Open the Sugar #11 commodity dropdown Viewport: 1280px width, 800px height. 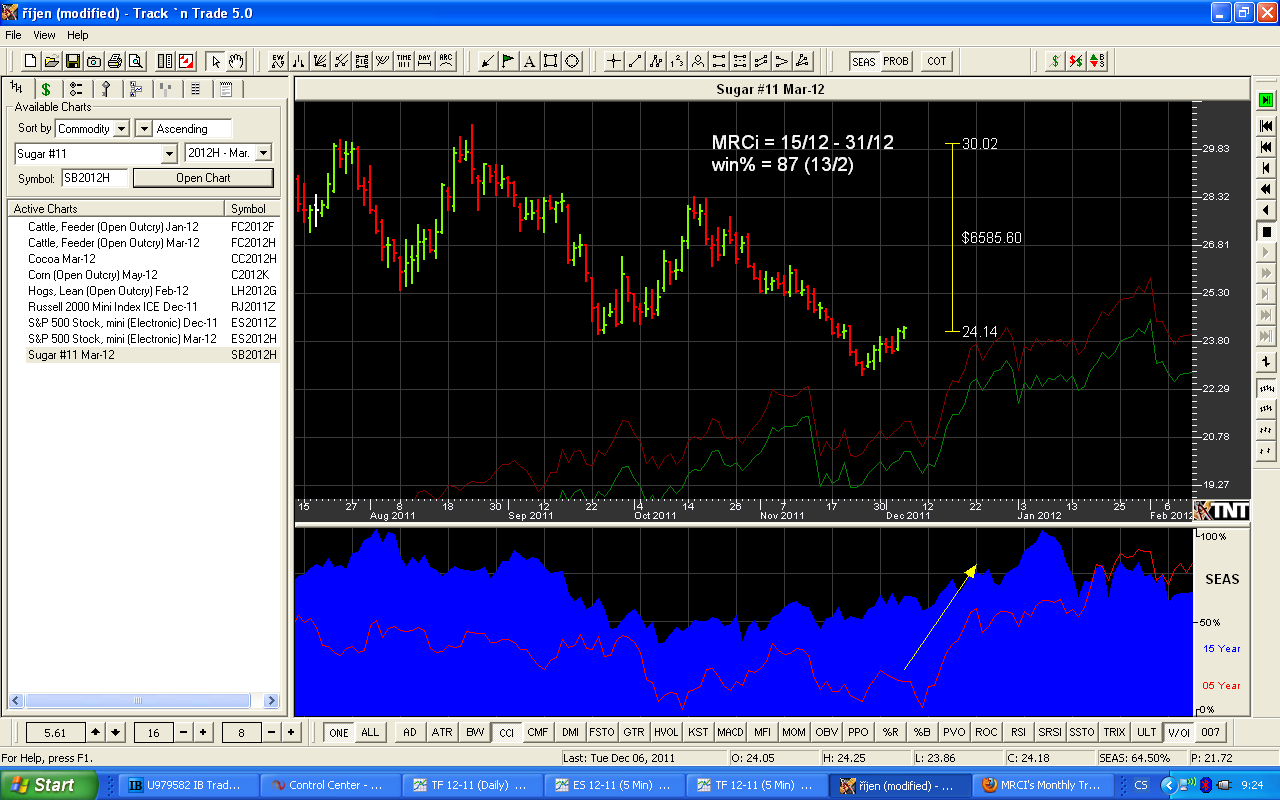click(169, 153)
